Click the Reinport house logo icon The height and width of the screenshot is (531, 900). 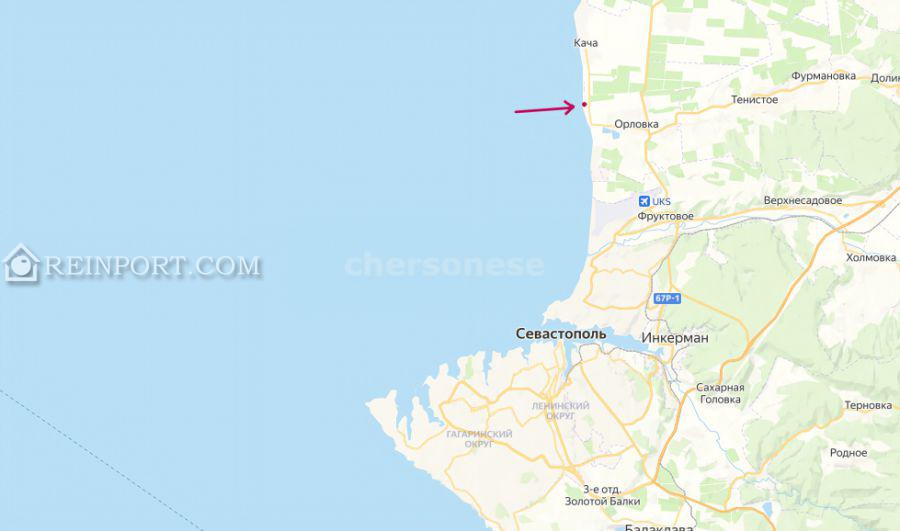(x=22, y=264)
